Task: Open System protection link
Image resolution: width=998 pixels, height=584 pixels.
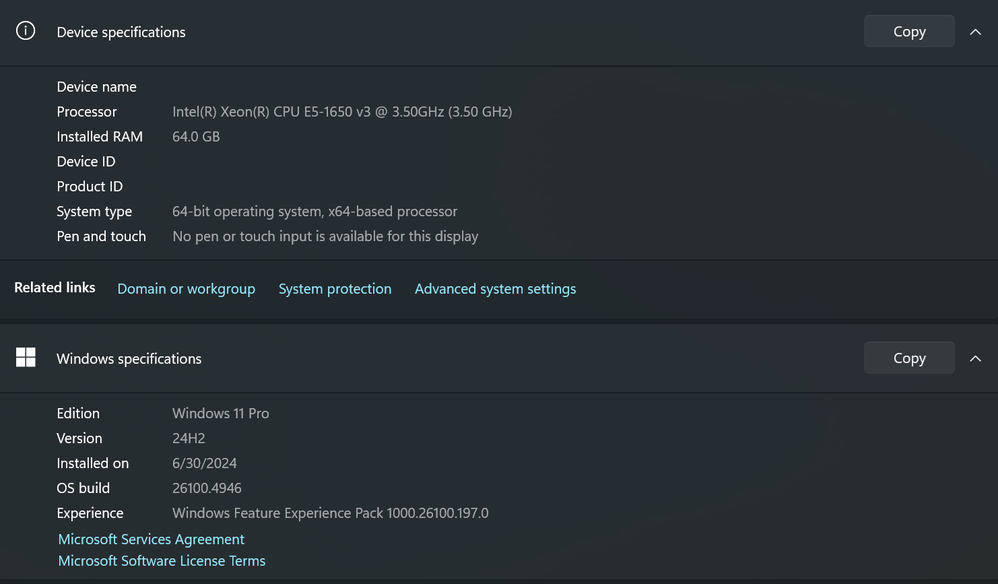Action: tap(335, 289)
